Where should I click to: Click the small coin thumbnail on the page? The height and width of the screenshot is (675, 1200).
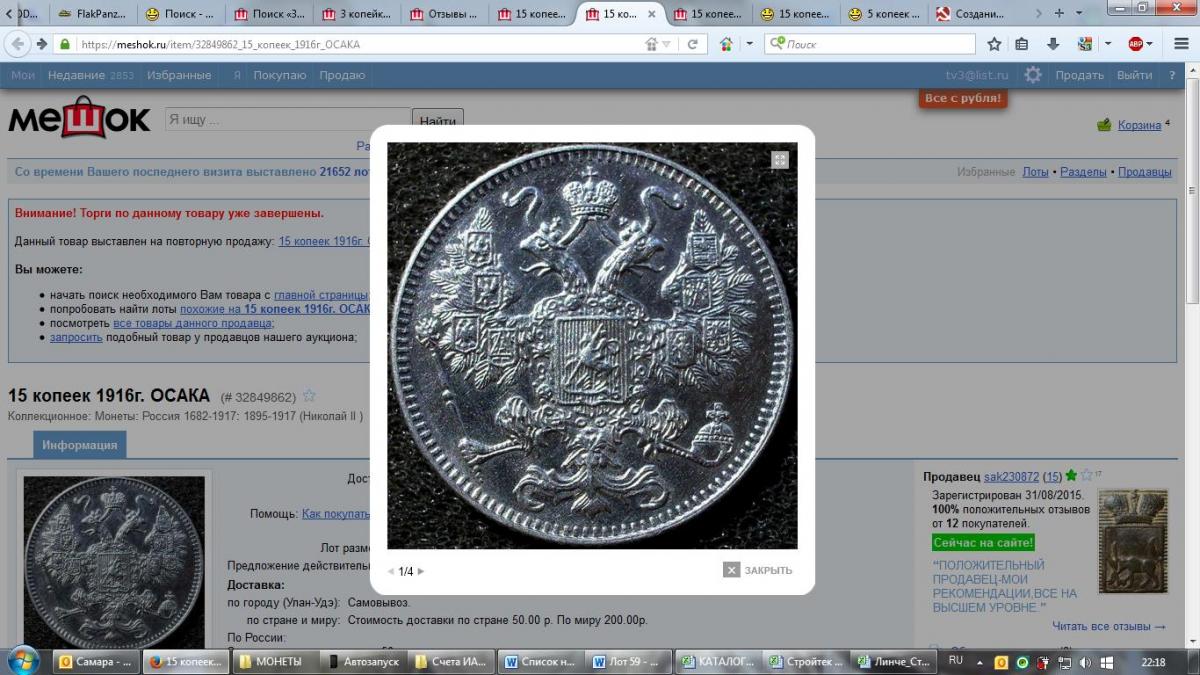click(114, 562)
